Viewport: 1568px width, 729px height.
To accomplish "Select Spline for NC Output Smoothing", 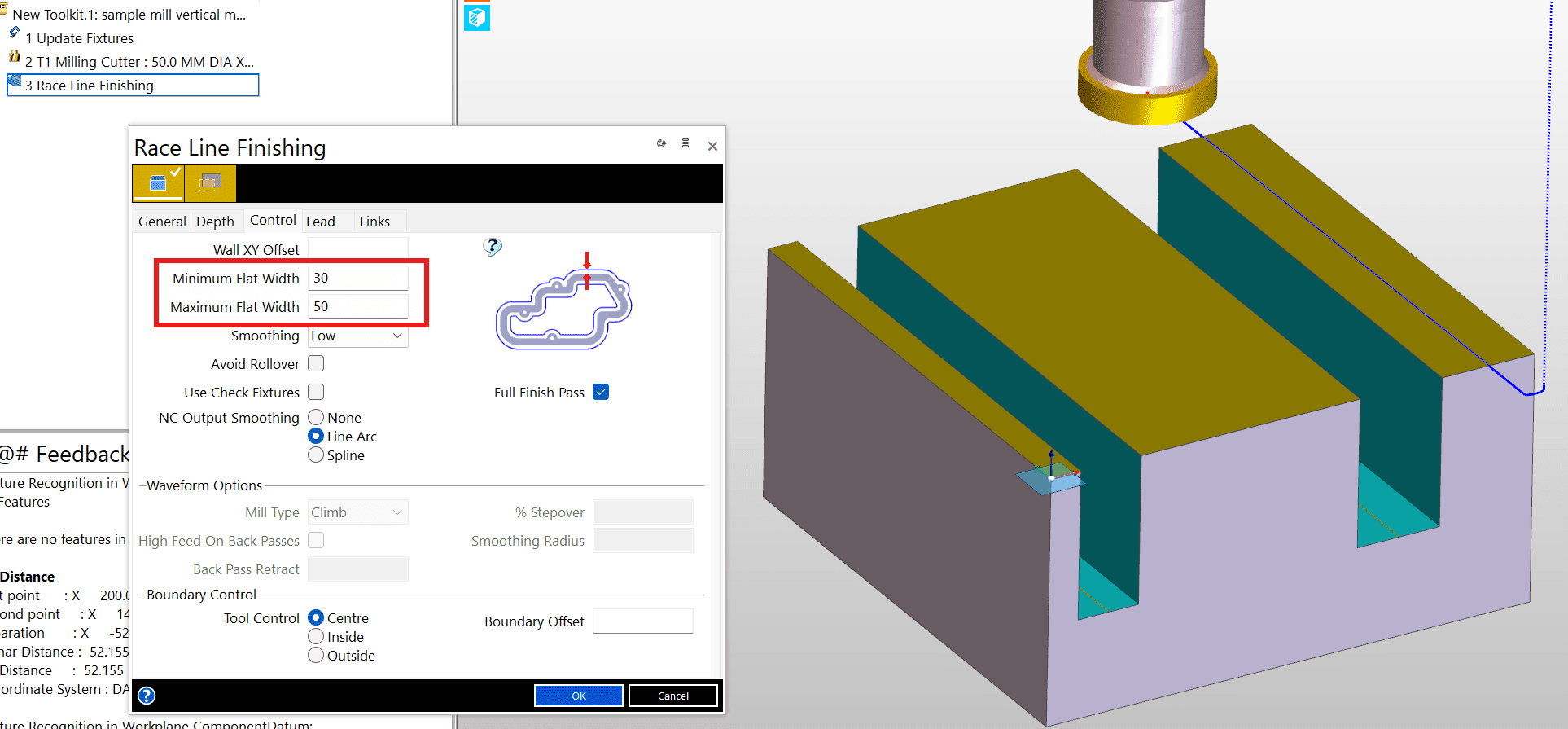I will (x=316, y=455).
